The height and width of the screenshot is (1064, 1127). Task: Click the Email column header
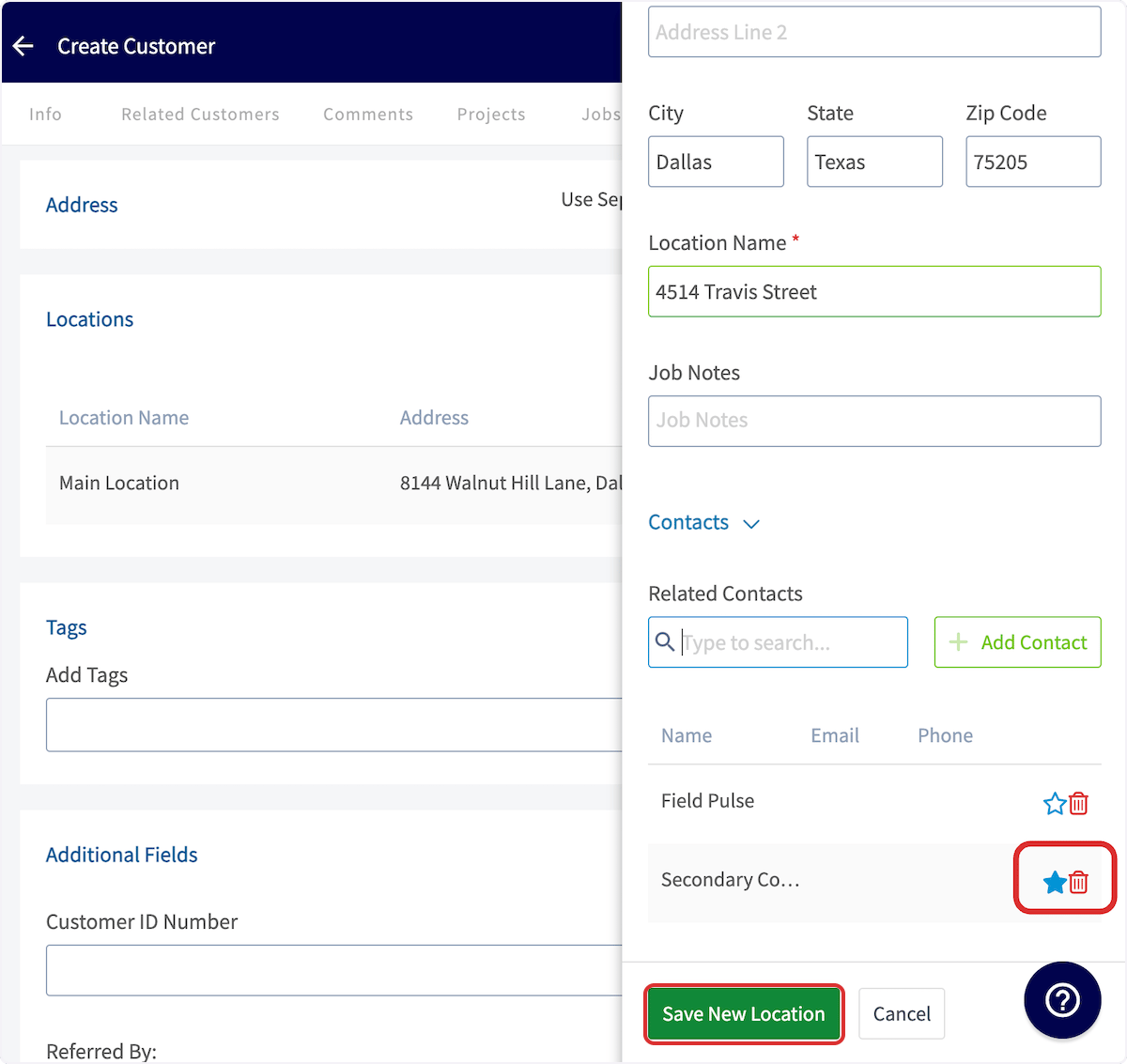[835, 735]
